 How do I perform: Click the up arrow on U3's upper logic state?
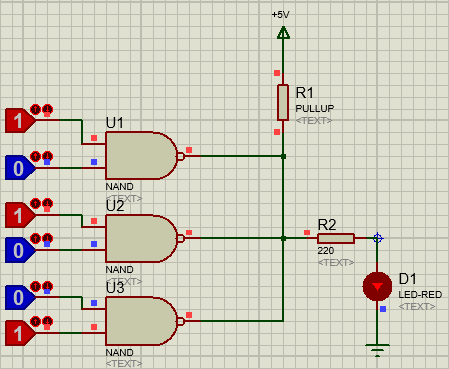35,286
